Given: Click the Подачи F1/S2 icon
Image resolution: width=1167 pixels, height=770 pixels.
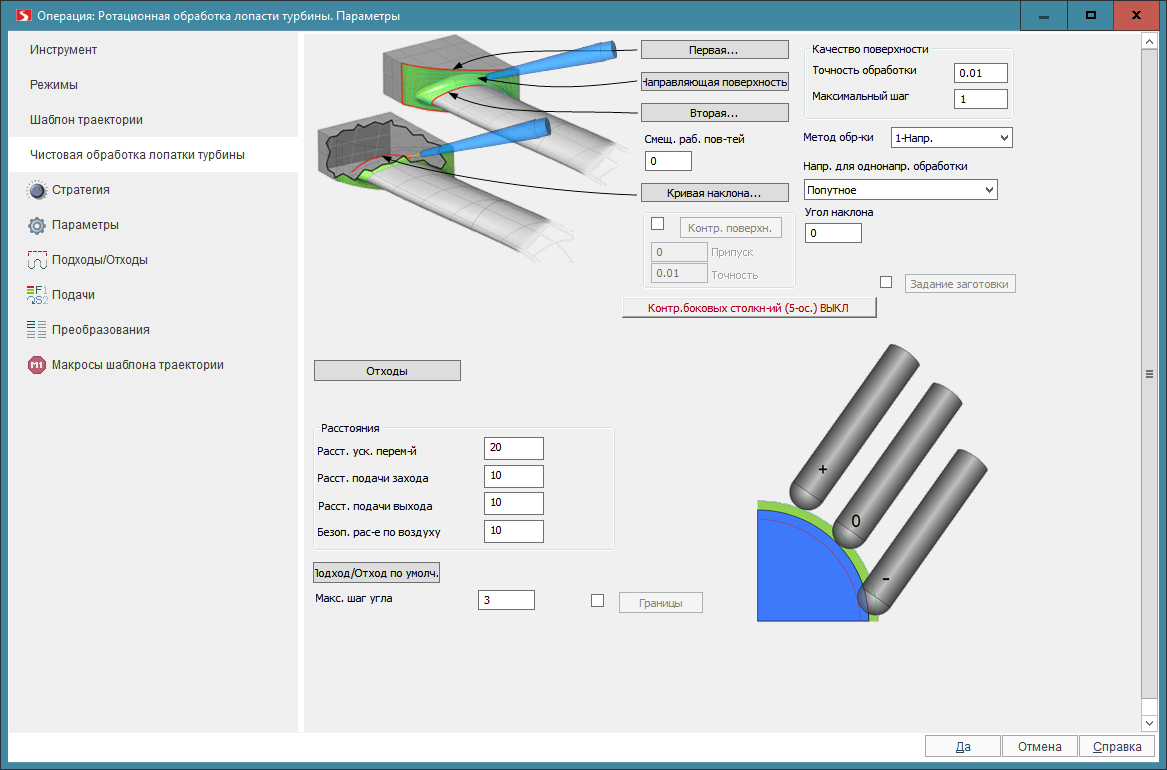Looking at the screenshot, I should 36,295.
